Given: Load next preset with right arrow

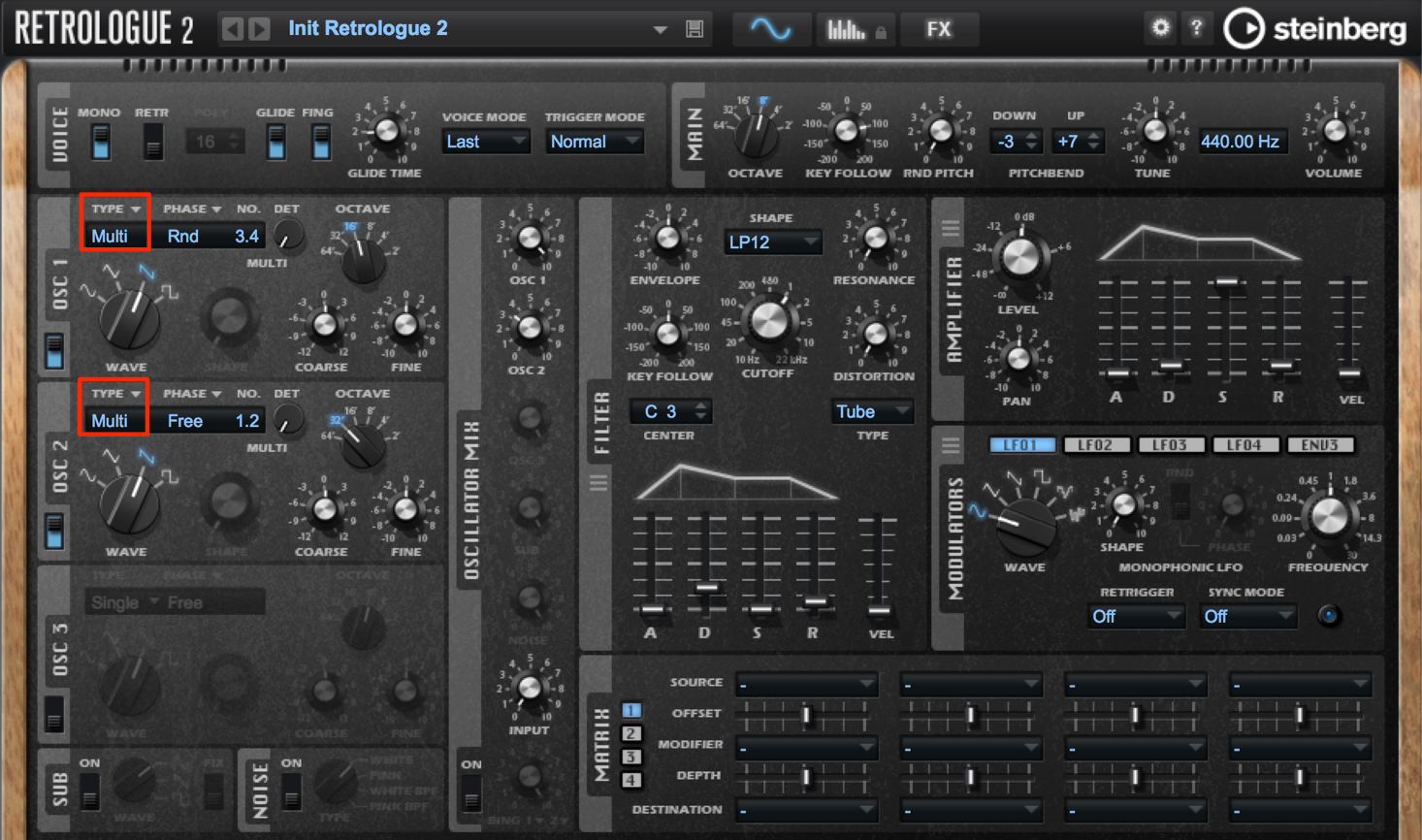Looking at the screenshot, I should pos(259,28).
